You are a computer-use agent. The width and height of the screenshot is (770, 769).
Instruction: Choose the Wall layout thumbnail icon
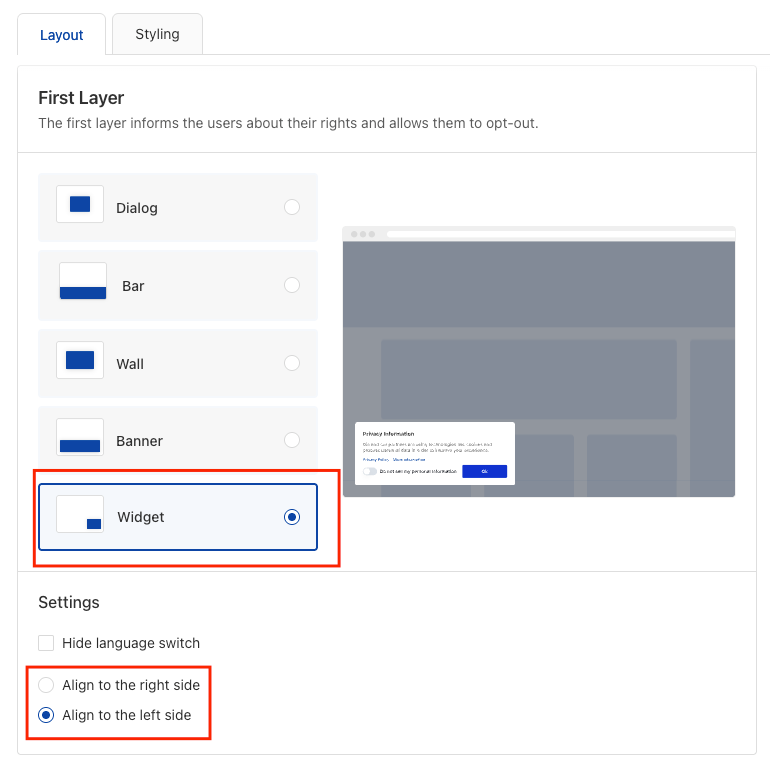80,360
